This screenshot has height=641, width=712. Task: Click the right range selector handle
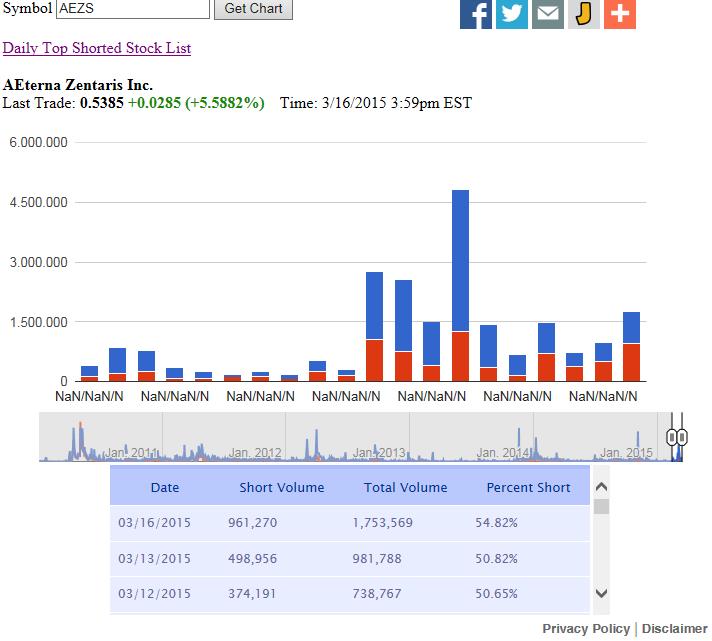click(x=682, y=437)
